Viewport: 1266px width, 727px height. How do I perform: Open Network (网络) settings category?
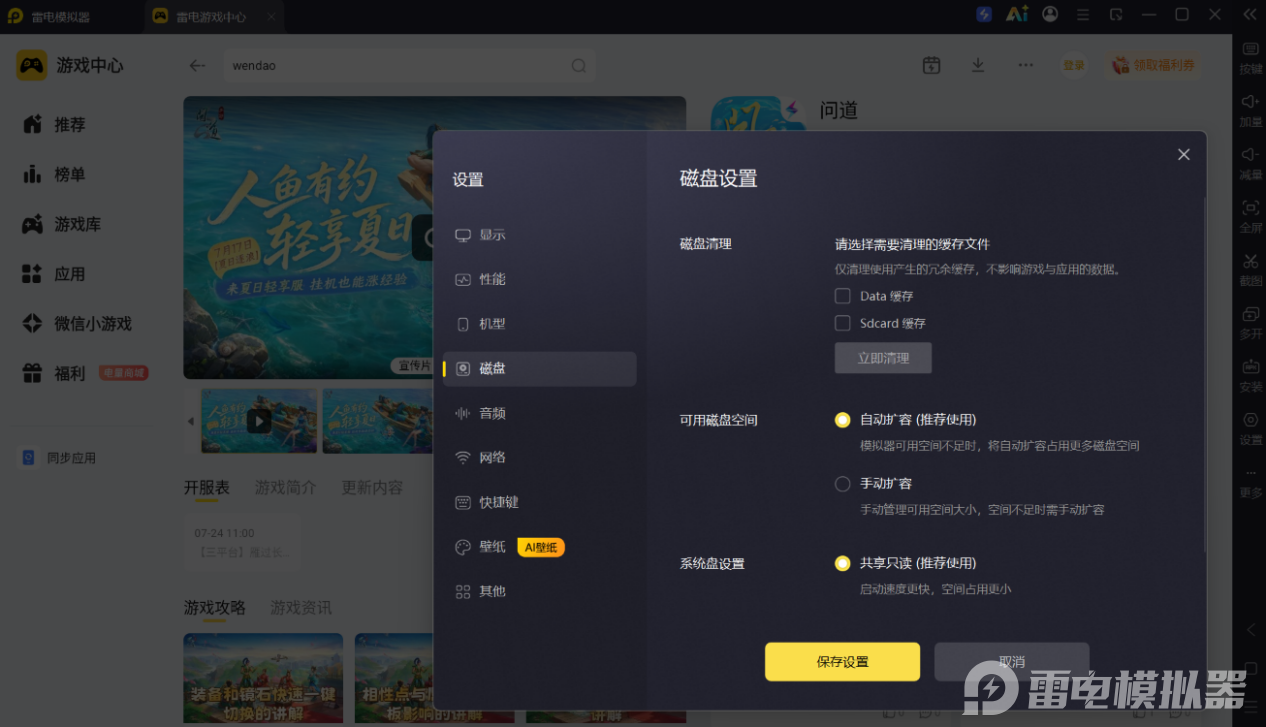539,457
